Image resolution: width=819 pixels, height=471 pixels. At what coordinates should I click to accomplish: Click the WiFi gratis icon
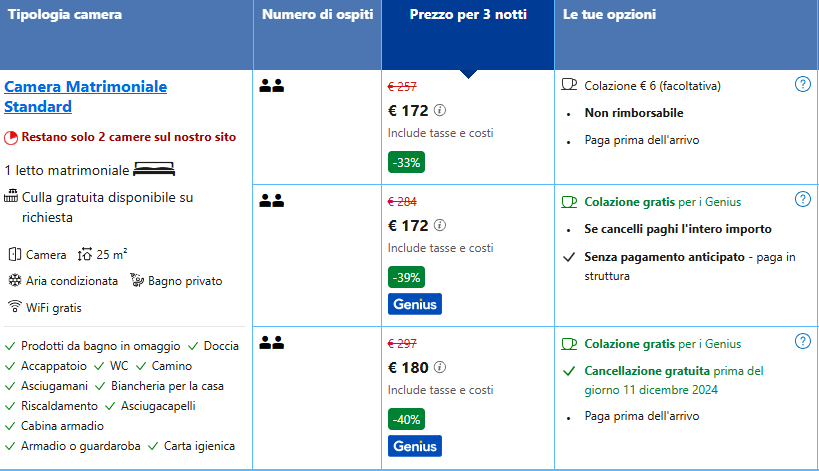[x=14, y=307]
